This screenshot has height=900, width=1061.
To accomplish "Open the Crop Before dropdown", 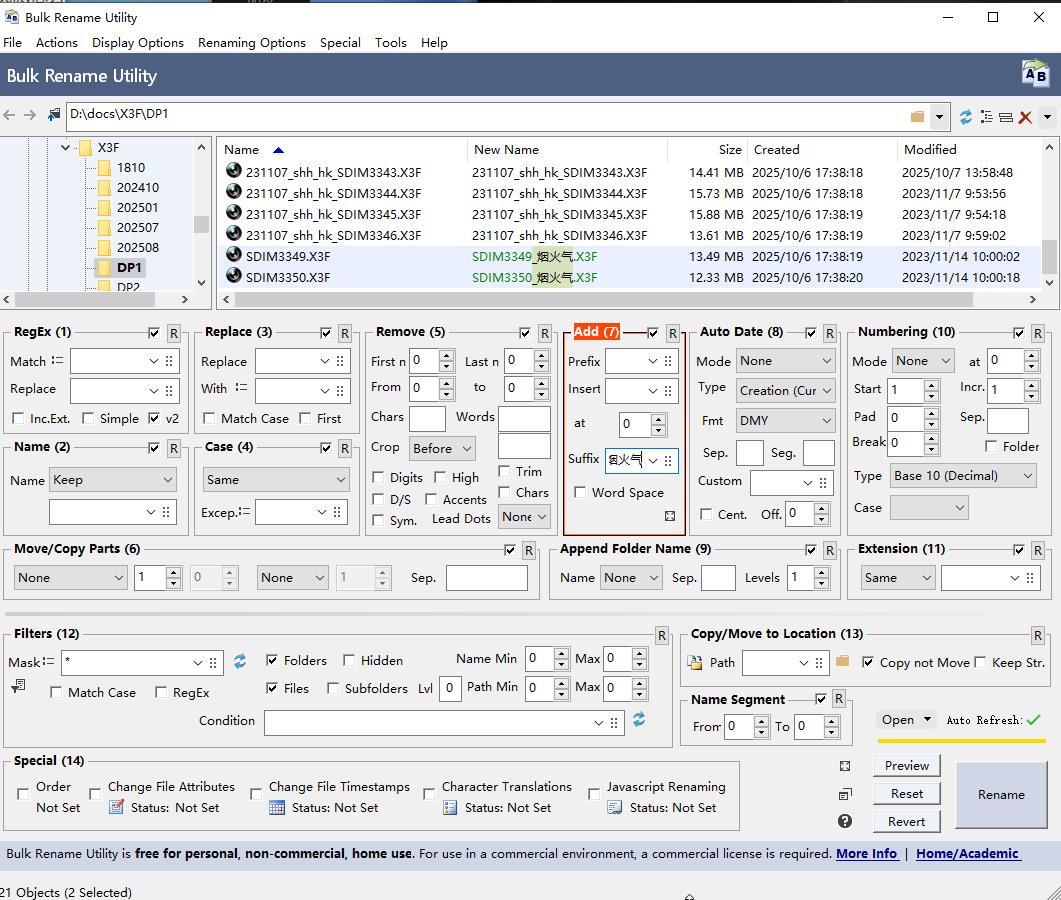I will click(x=442, y=448).
